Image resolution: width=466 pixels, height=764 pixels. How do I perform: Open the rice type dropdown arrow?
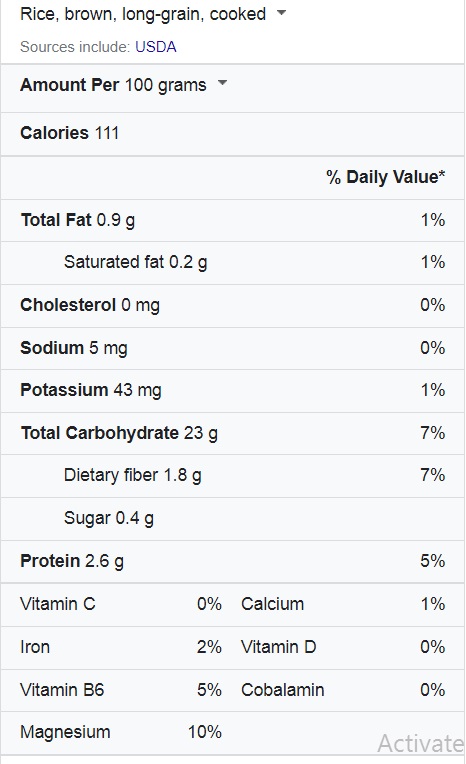click(281, 13)
